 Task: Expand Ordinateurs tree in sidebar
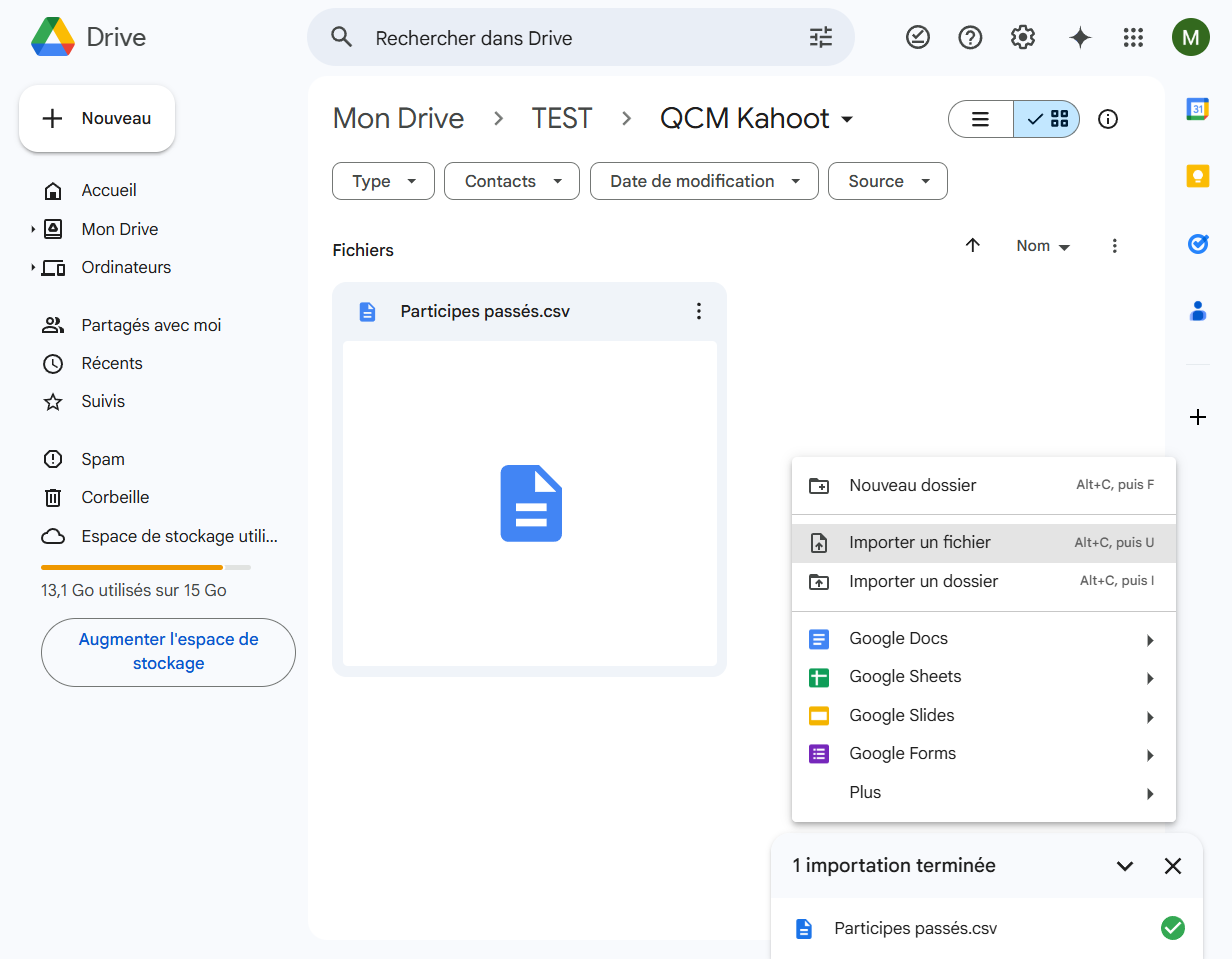[33, 267]
